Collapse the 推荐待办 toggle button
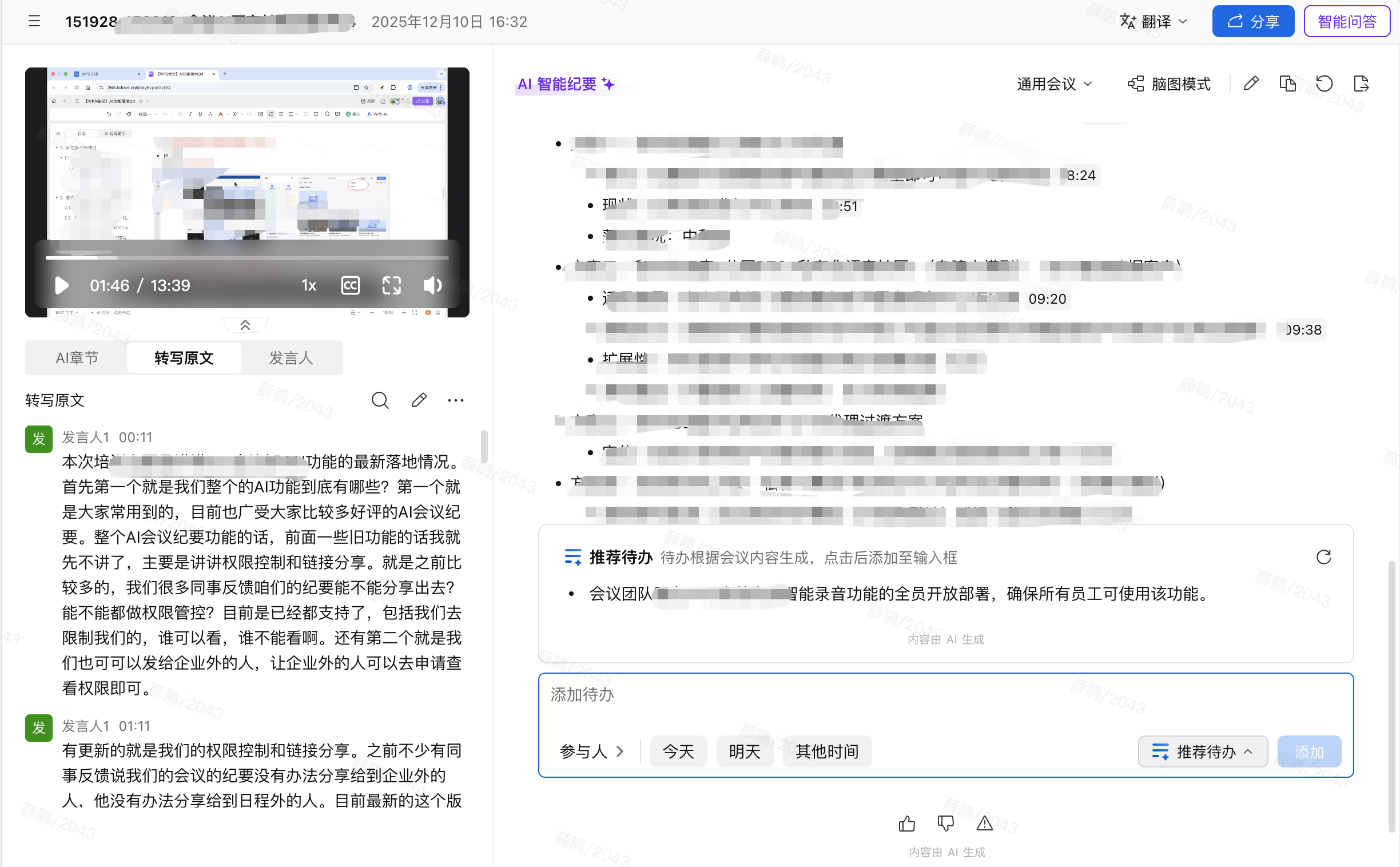The image size is (1400, 867). tap(1202, 751)
